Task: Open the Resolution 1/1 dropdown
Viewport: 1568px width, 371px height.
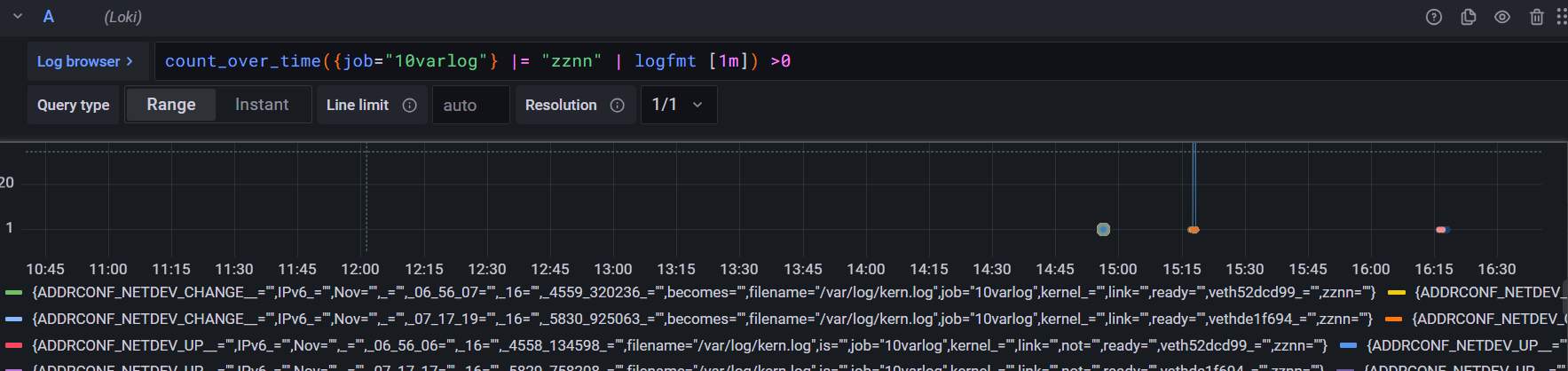Action: coord(678,105)
